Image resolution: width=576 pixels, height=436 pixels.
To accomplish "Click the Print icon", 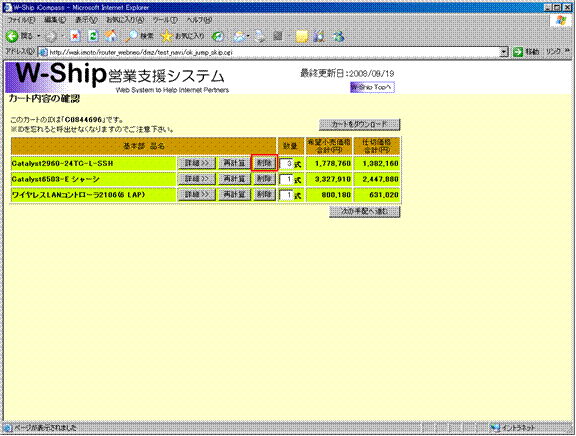I will tap(260, 36).
